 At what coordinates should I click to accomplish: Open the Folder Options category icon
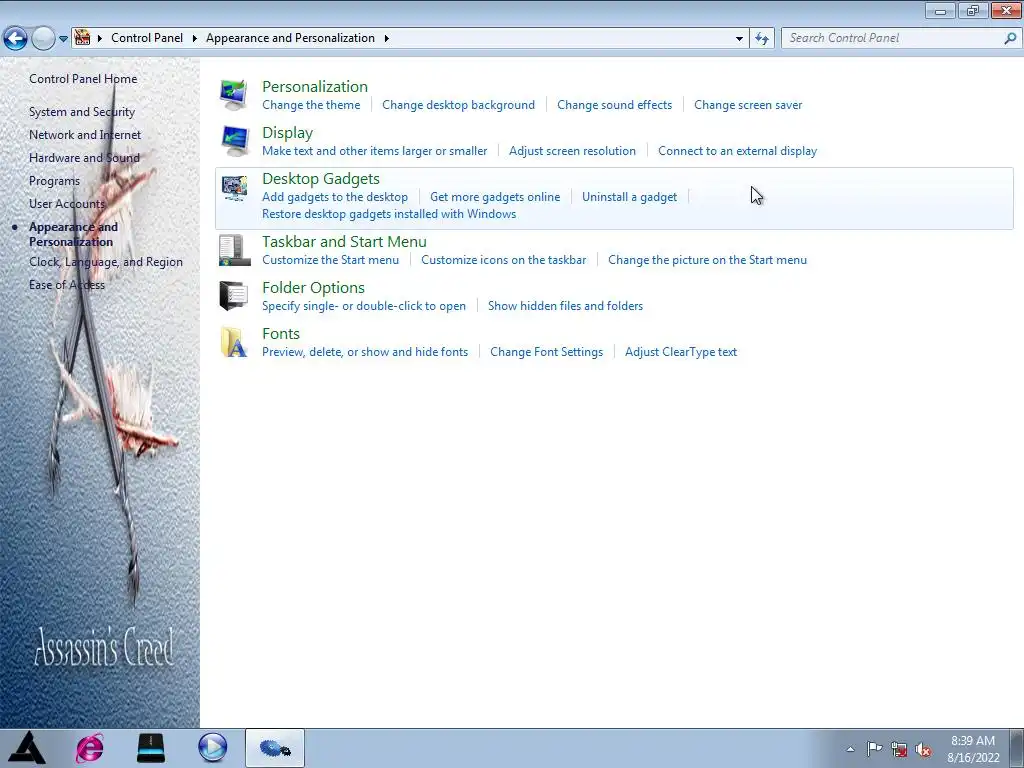(234, 296)
